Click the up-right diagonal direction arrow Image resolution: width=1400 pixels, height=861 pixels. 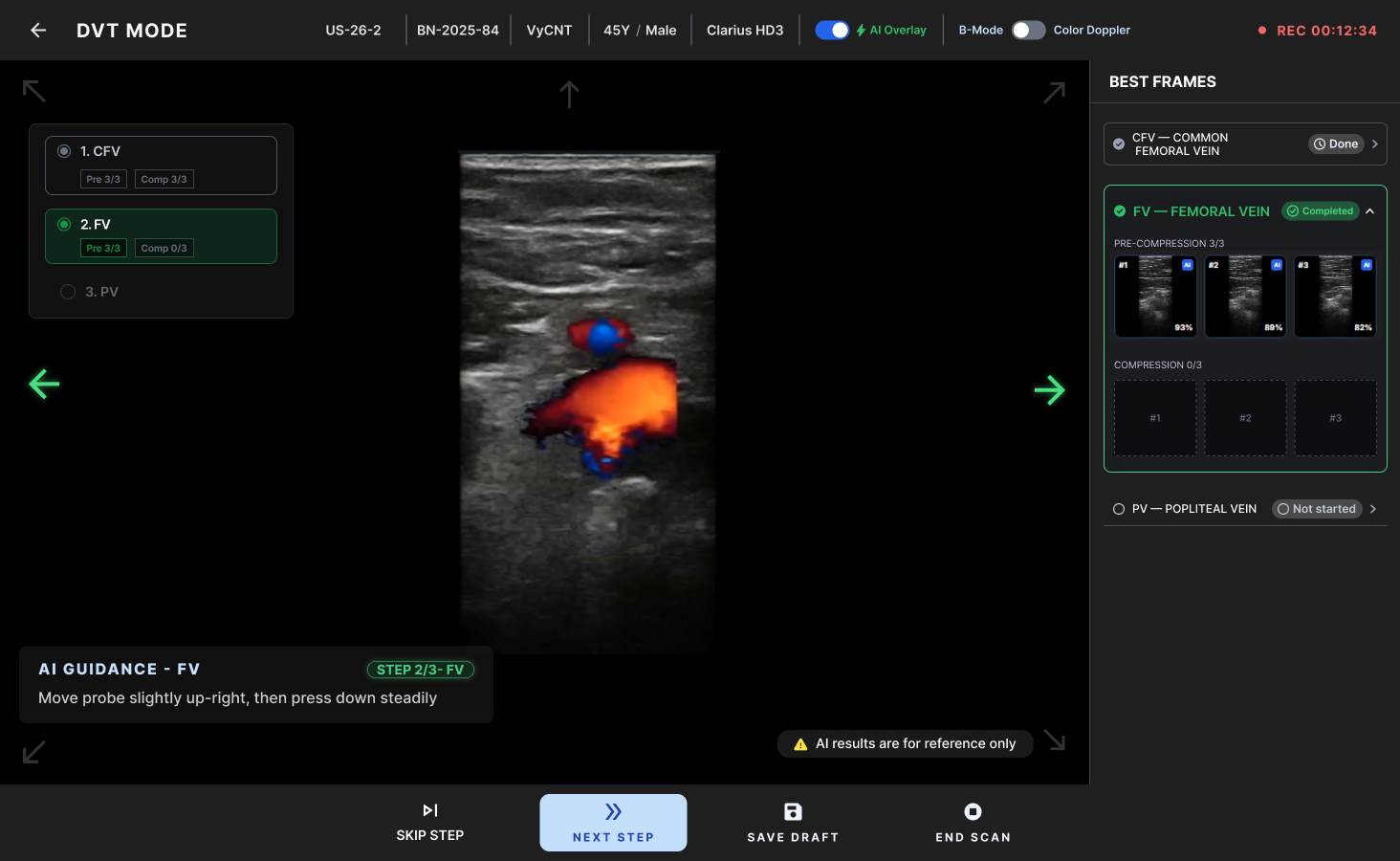1054,92
